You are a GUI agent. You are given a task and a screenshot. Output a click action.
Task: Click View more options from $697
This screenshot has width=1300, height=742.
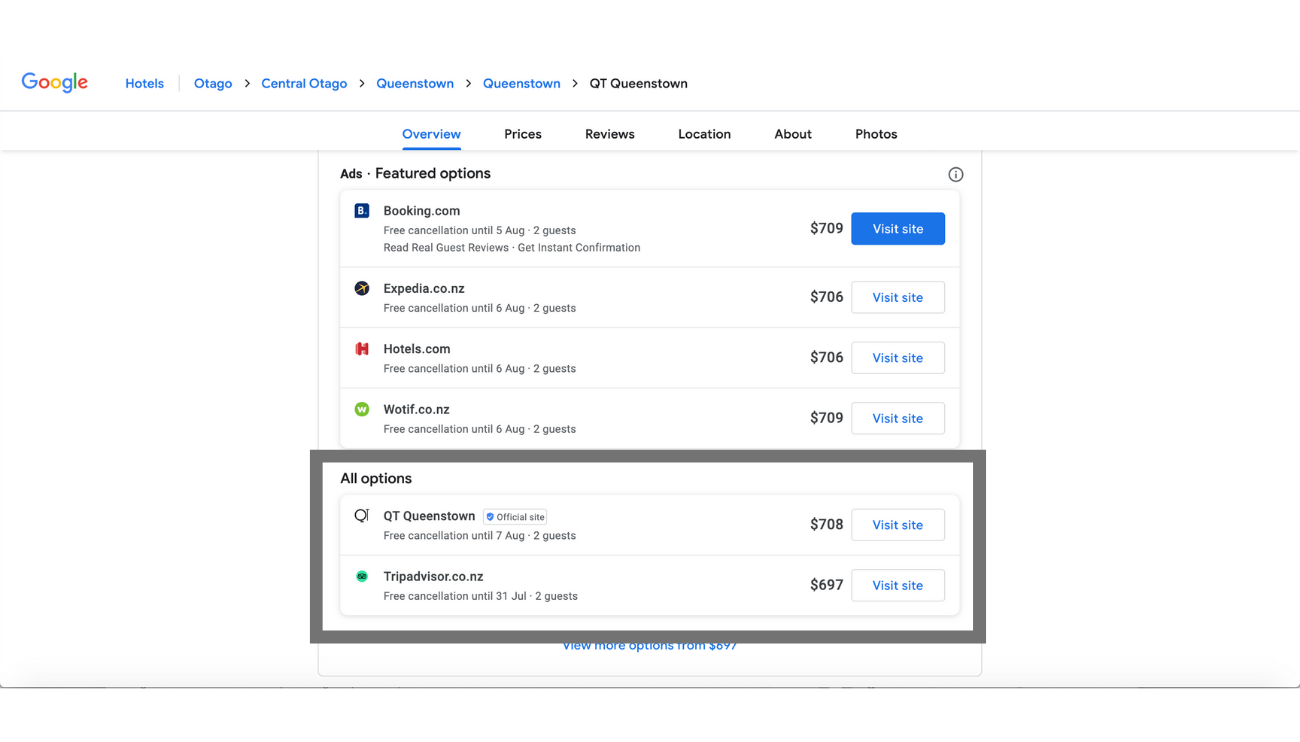(x=650, y=646)
